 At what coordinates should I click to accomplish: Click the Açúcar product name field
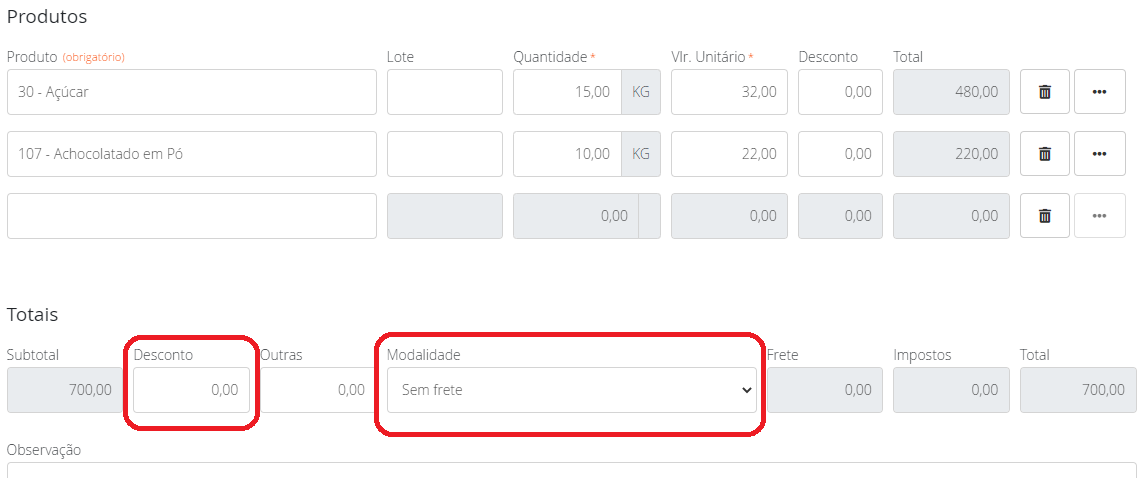point(192,92)
